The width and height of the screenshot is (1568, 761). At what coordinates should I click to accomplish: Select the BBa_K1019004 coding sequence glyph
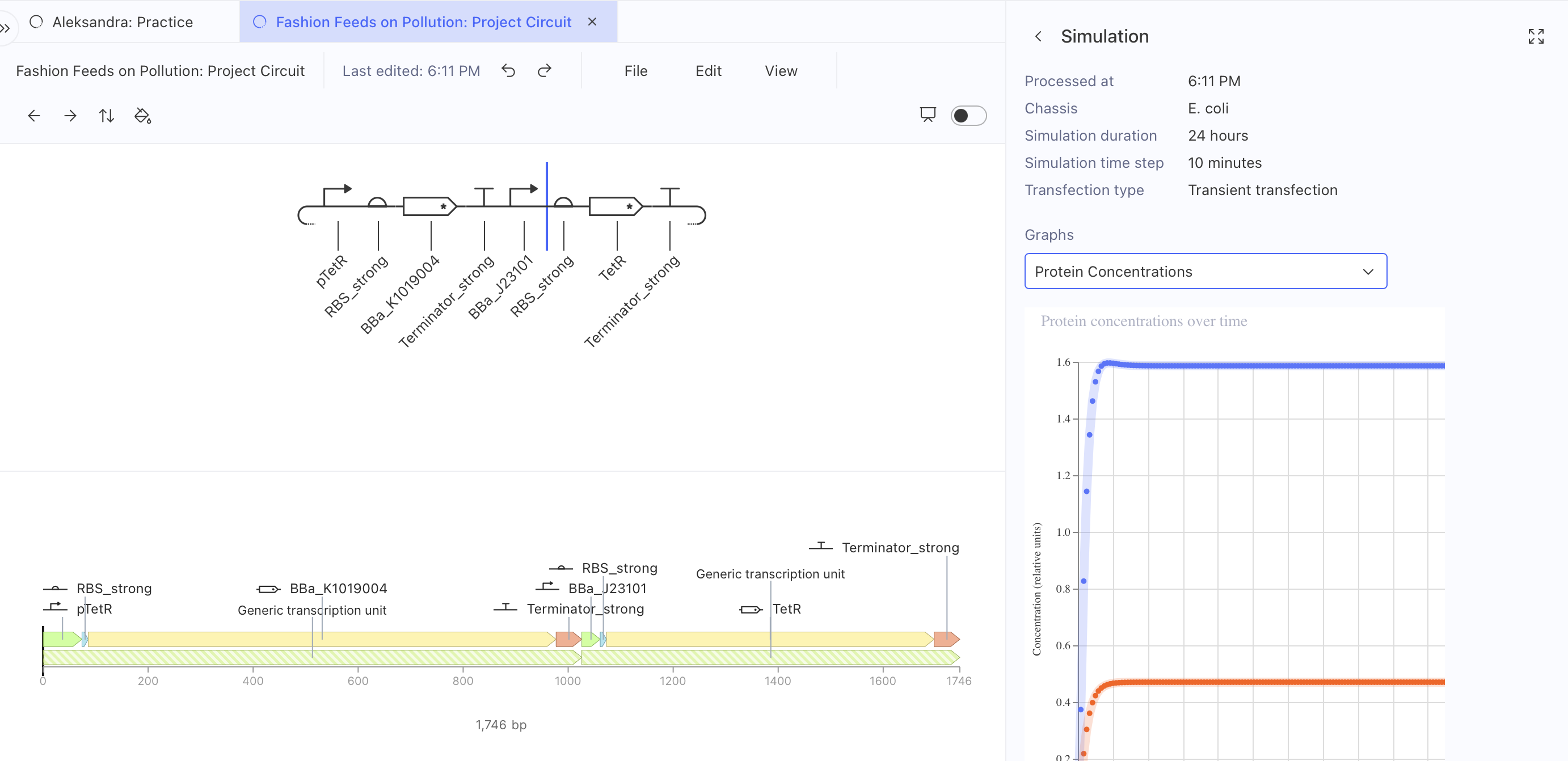pos(430,206)
